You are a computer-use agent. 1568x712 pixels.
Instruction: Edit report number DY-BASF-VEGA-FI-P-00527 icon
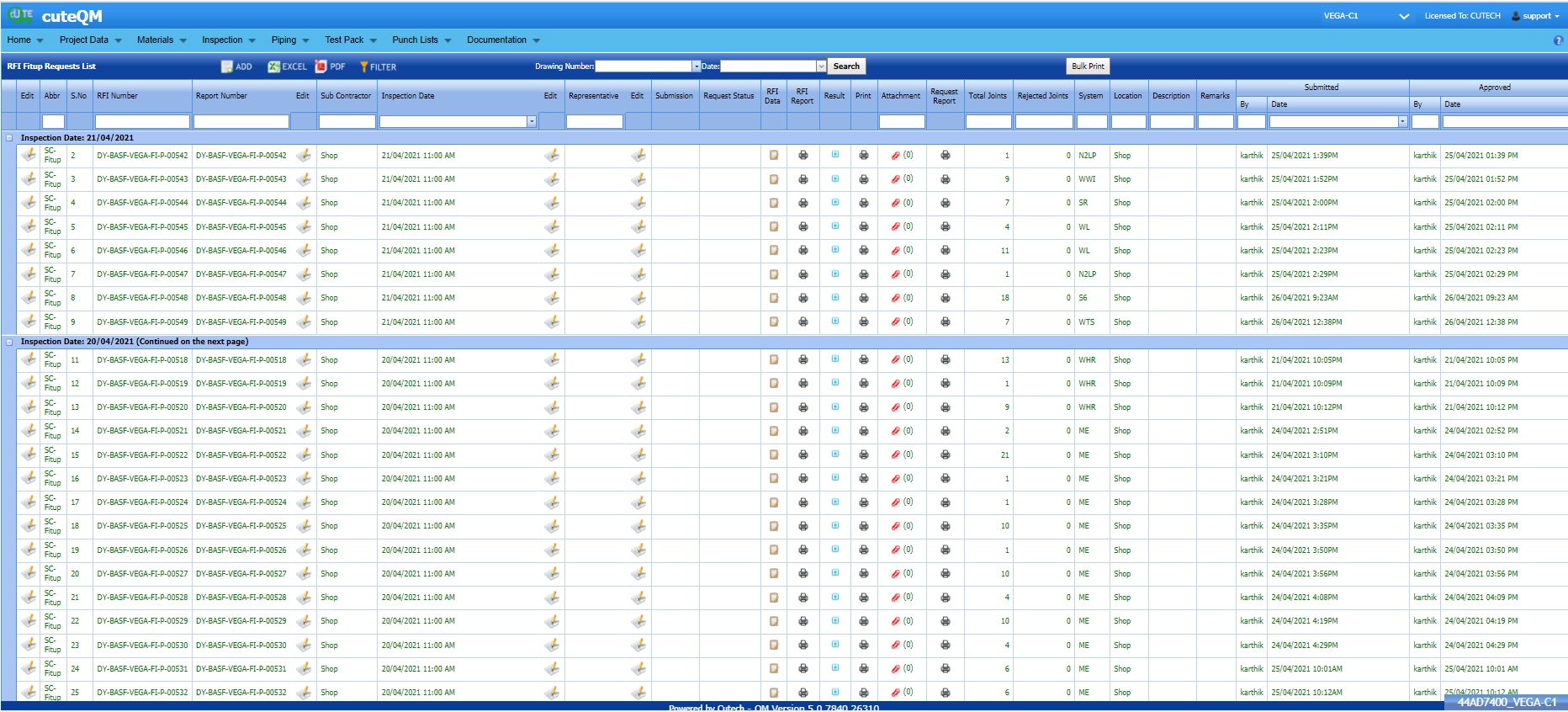pos(304,573)
